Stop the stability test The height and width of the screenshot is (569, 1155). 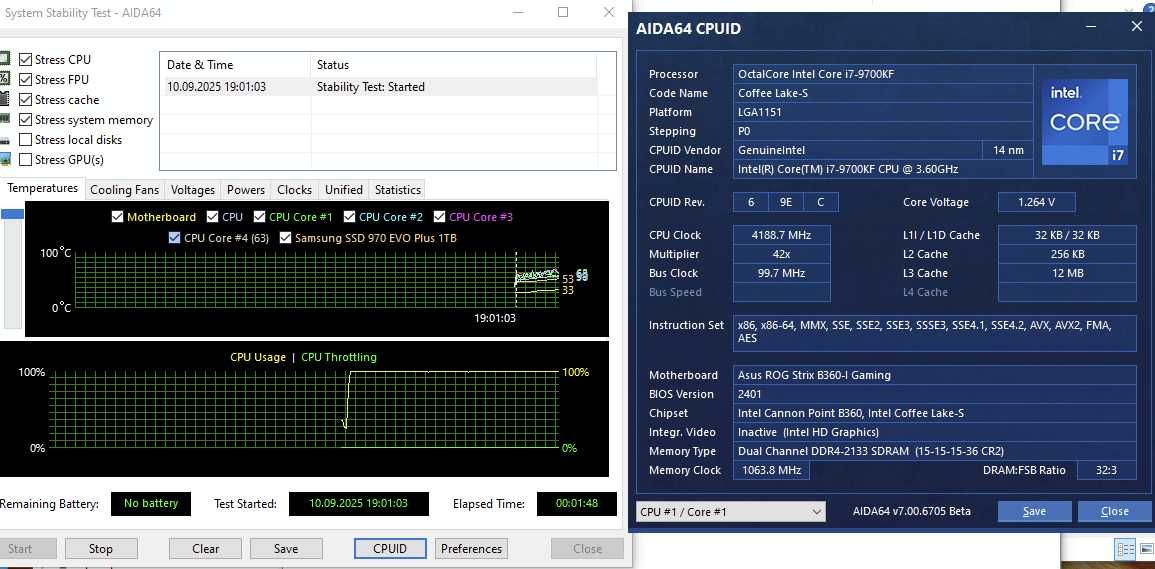click(x=101, y=548)
